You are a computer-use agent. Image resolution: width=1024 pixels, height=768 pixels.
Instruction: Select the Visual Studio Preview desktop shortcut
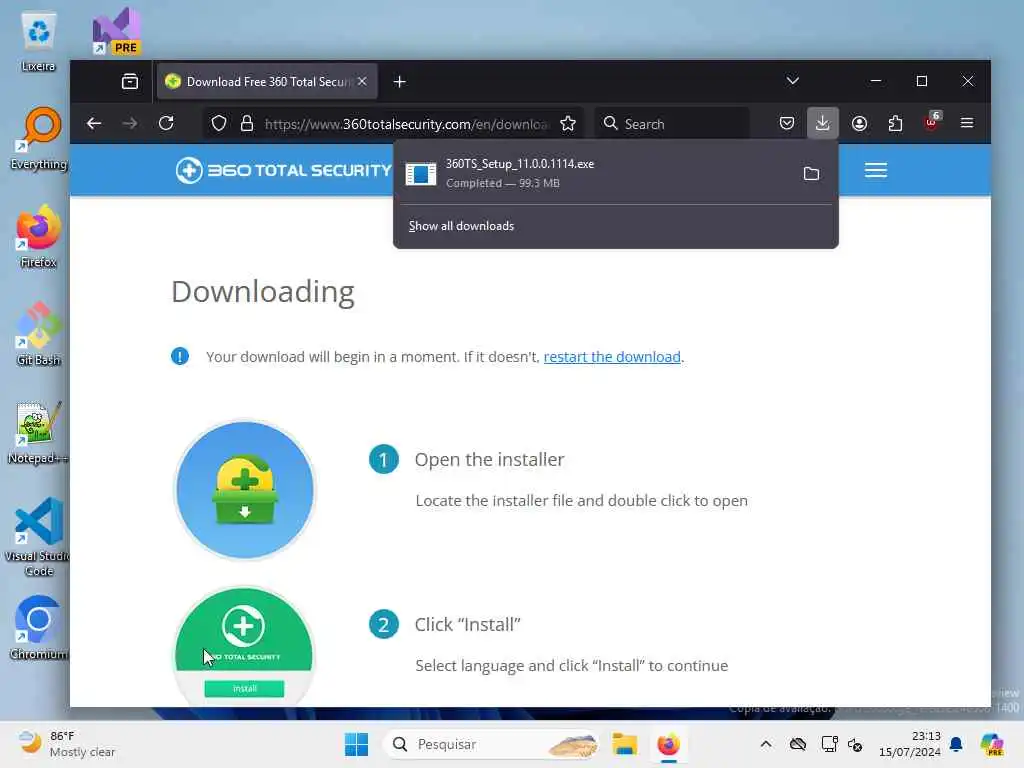pos(116,31)
